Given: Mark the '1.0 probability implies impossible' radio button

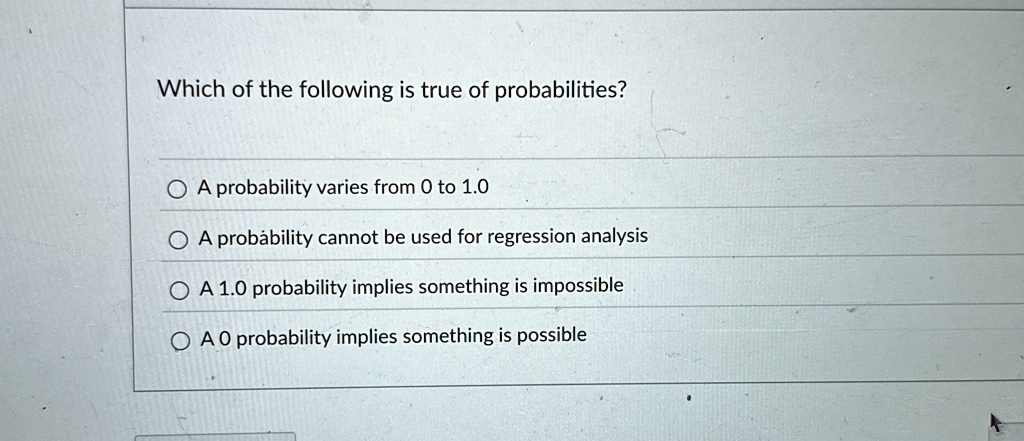Looking at the screenshot, I should coord(179,291).
